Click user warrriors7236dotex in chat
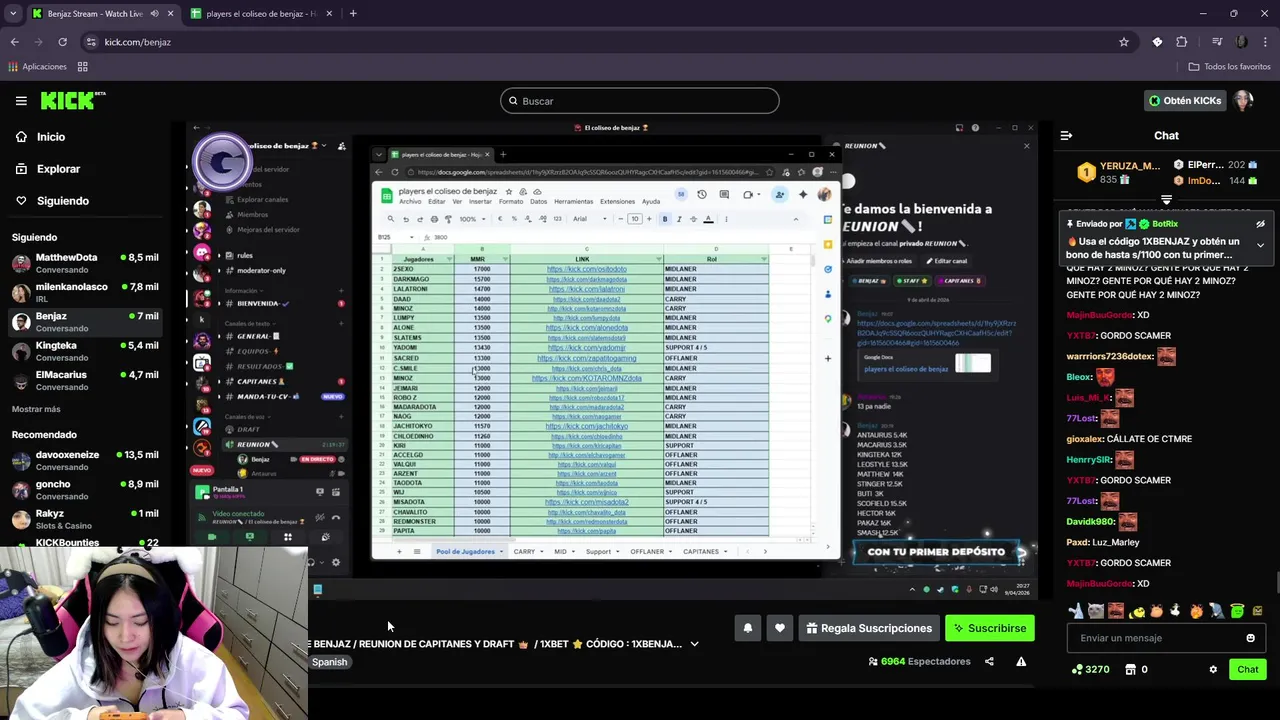 [x=1110, y=356]
